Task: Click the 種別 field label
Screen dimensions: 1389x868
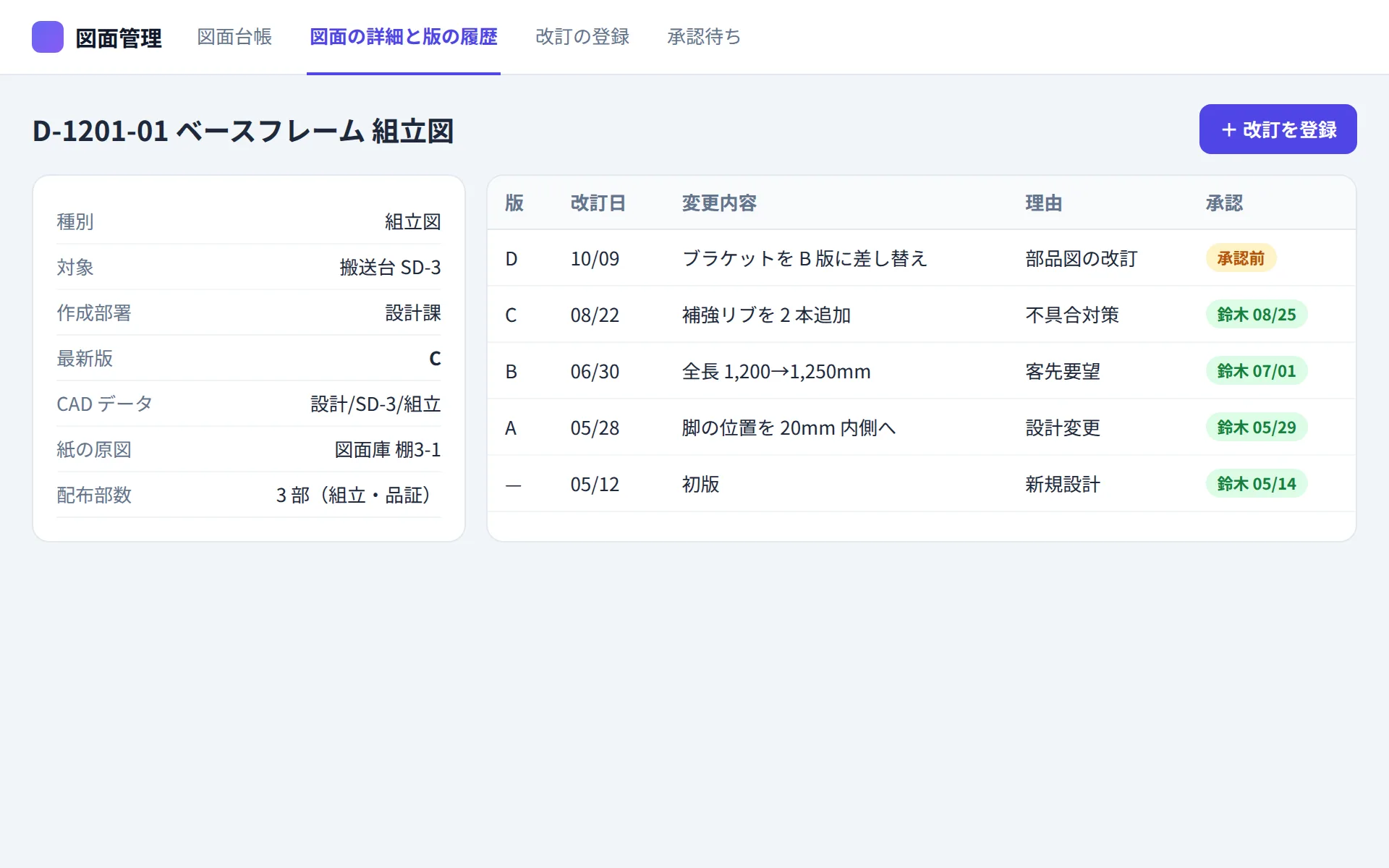Action: [x=75, y=222]
